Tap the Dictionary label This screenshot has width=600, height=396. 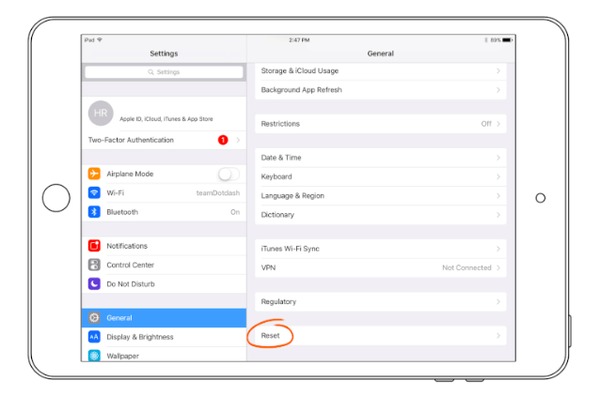point(277,215)
